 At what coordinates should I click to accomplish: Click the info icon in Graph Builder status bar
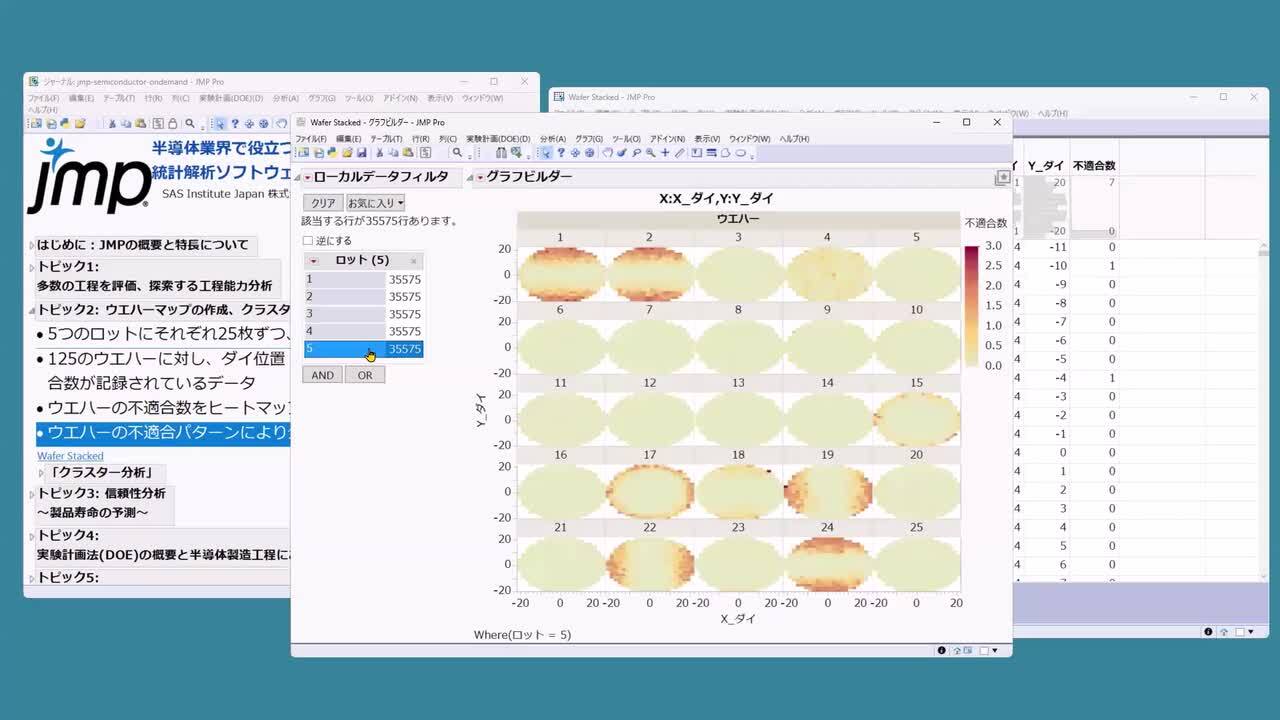point(941,650)
